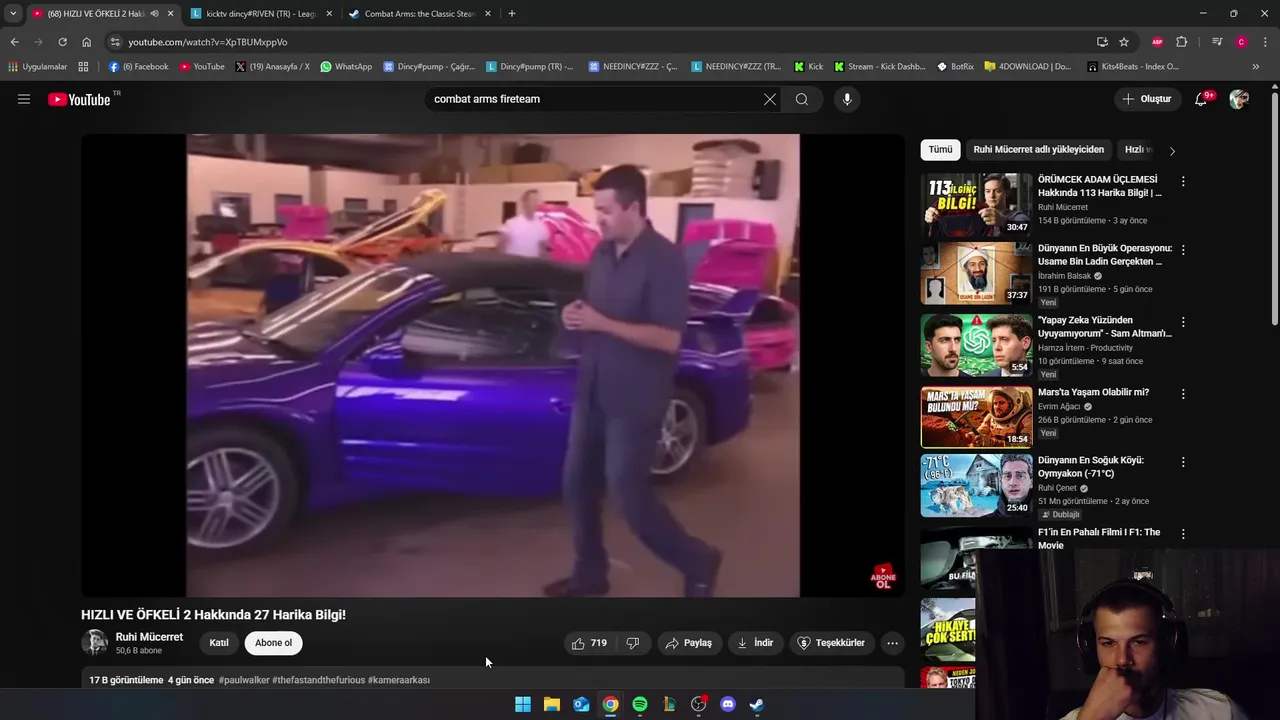Open options for Sam Altman video
This screenshot has height=720, width=1280.
[1183, 322]
